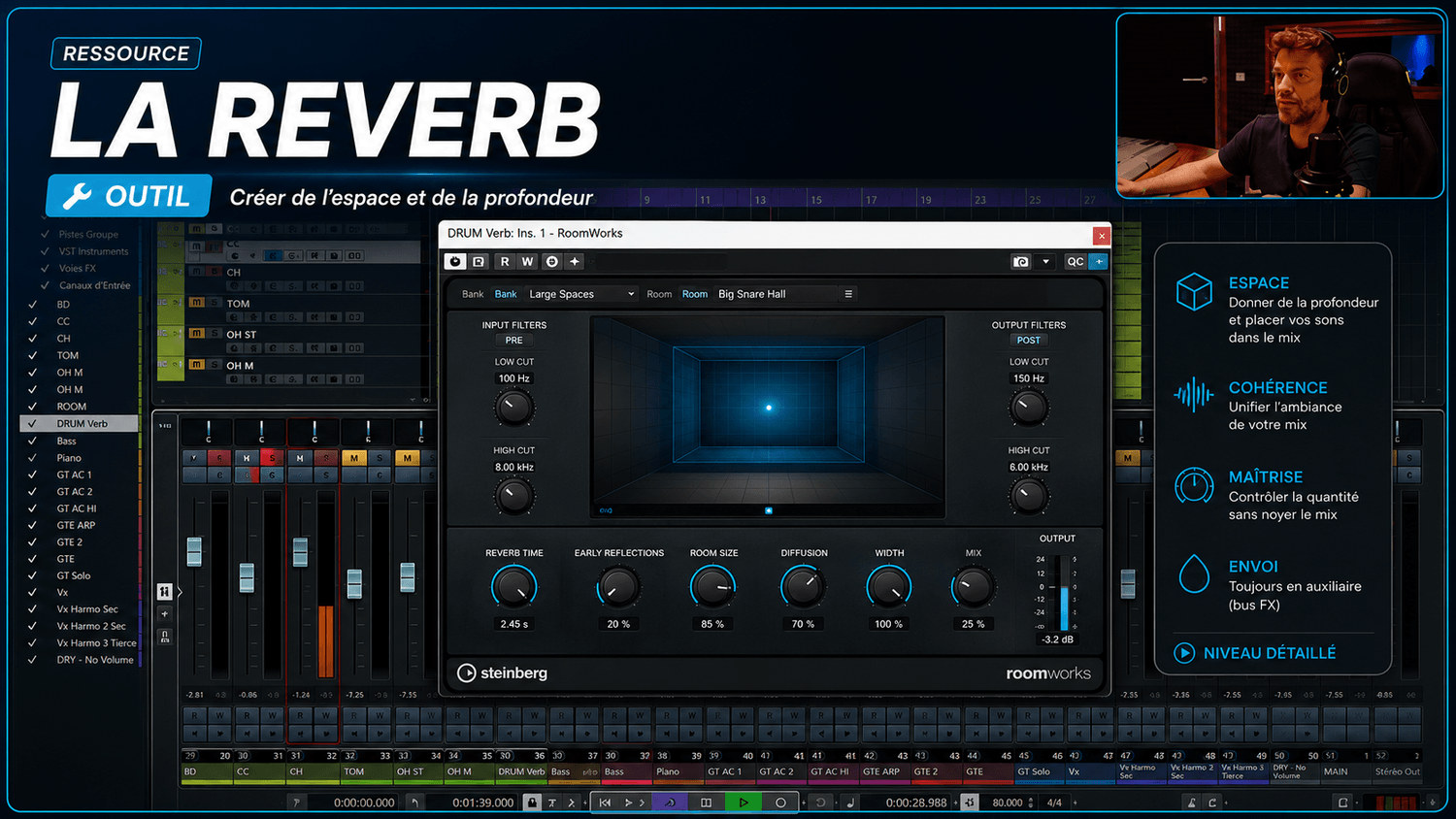Click the A/B compare settings icon in RoomWorks

click(480, 262)
